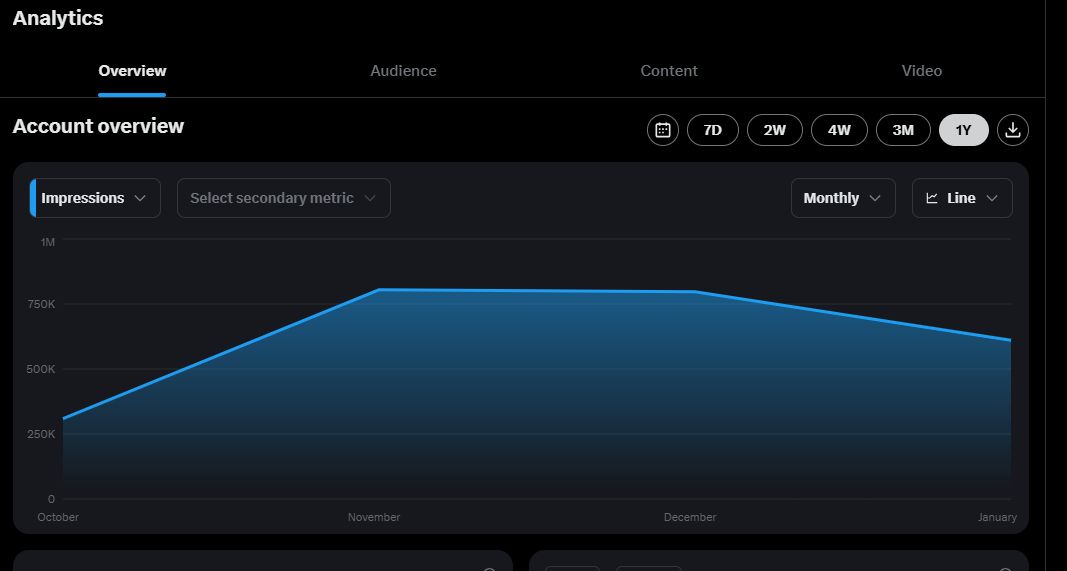The height and width of the screenshot is (571, 1067).
Task: Click the Analytics page title
Action: point(58,18)
